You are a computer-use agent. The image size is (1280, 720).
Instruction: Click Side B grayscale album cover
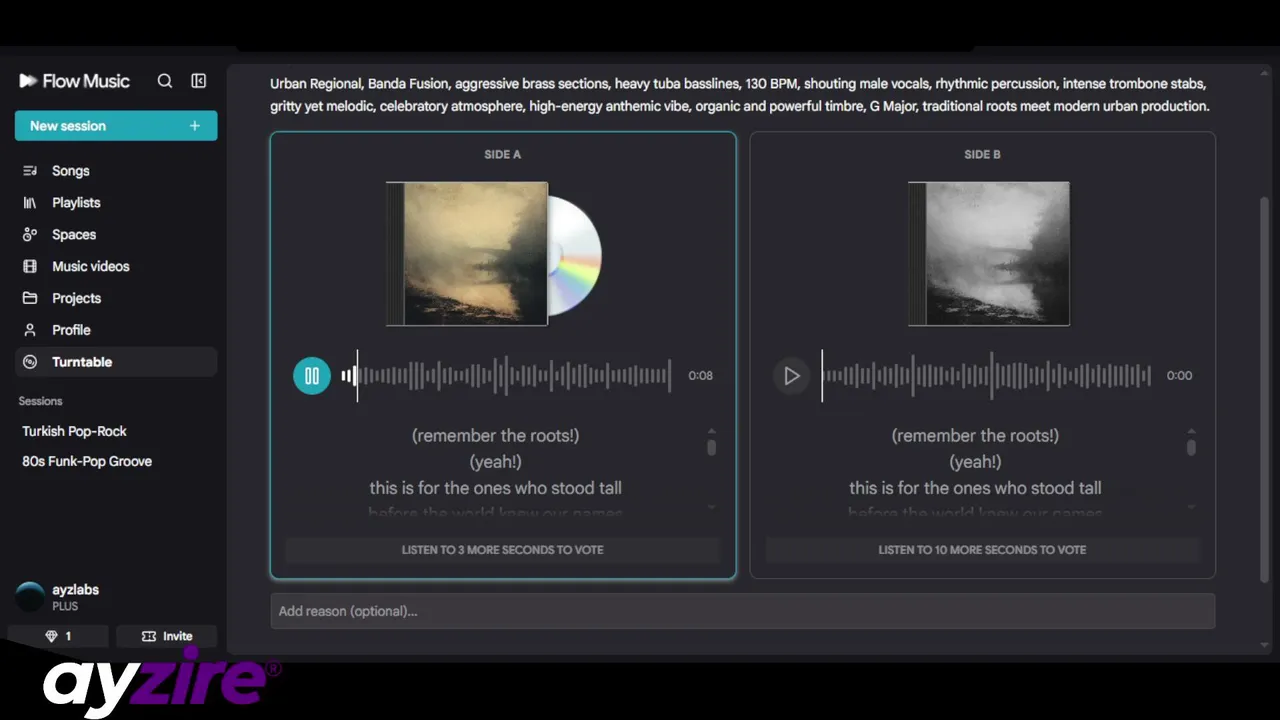tap(989, 254)
